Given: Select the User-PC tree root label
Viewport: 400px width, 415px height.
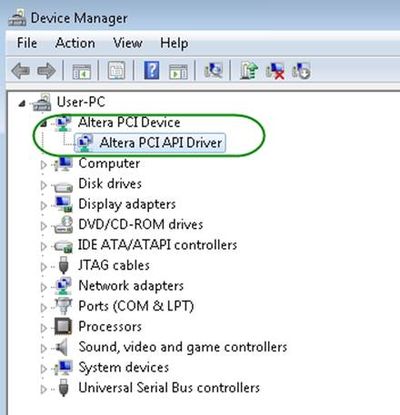Looking at the screenshot, I should [81, 102].
